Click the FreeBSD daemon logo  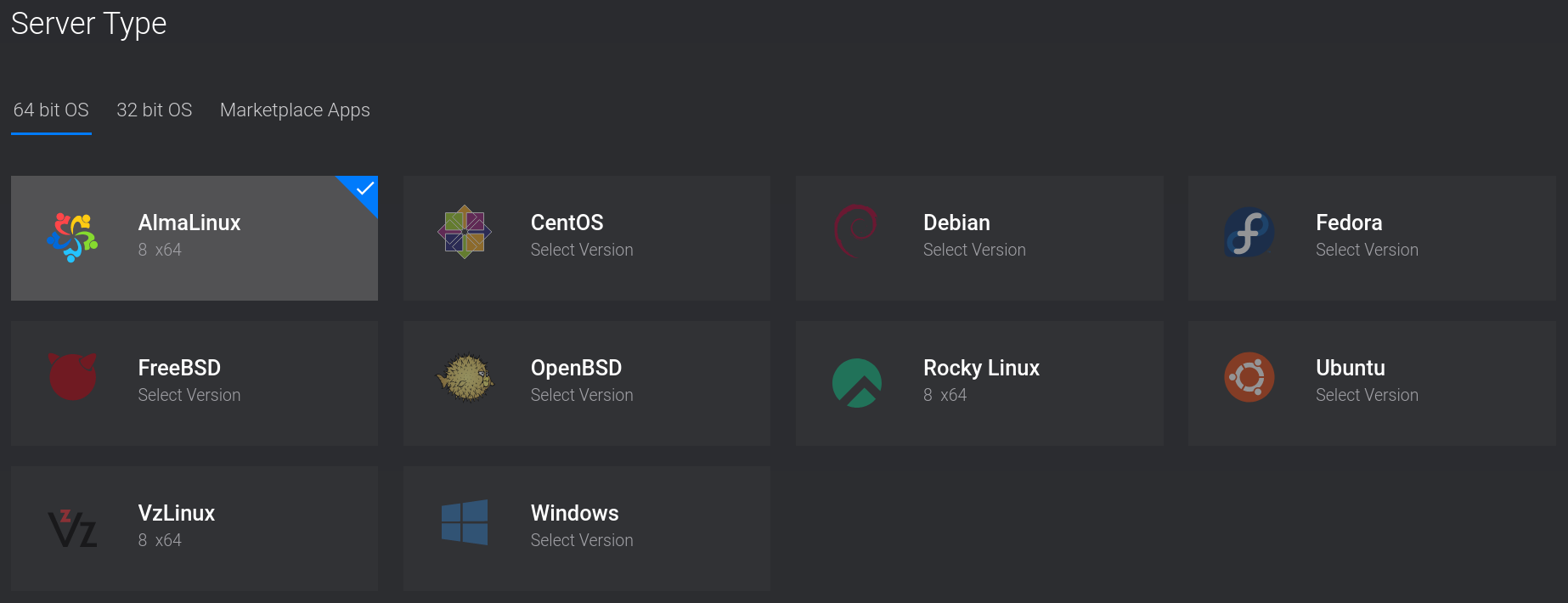click(x=73, y=376)
